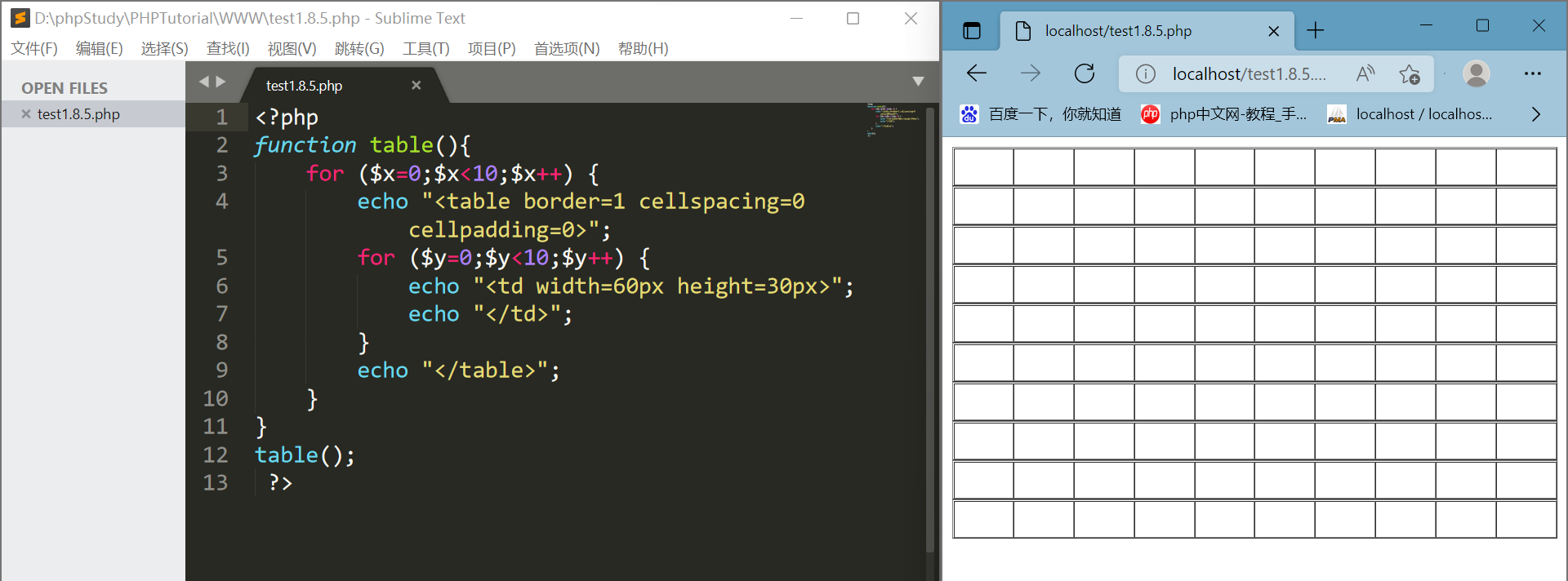
Task: Go to next tab with right arrow
Action: click(220, 82)
